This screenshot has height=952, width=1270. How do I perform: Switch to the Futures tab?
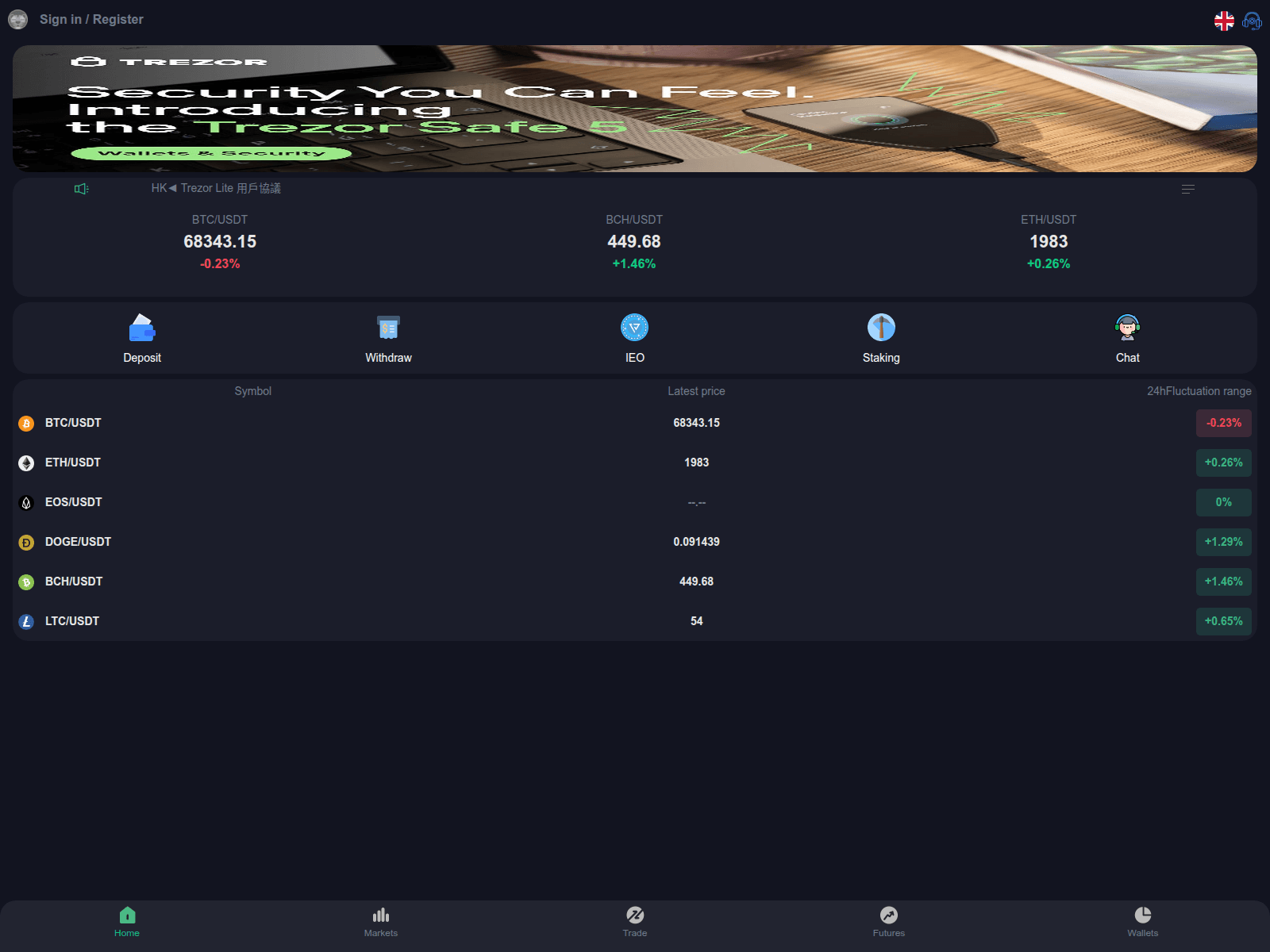(889, 923)
